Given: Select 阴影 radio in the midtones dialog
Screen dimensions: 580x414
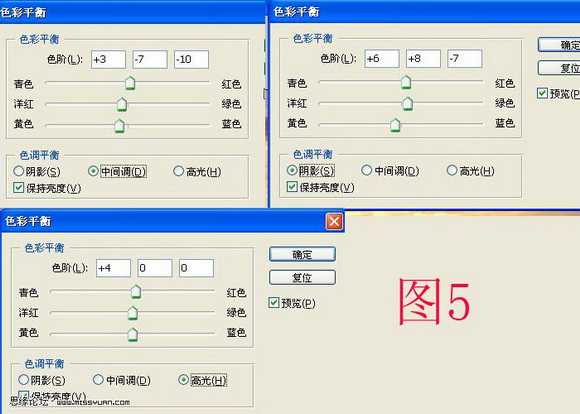Looking at the screenshot, I should (19, 171).
